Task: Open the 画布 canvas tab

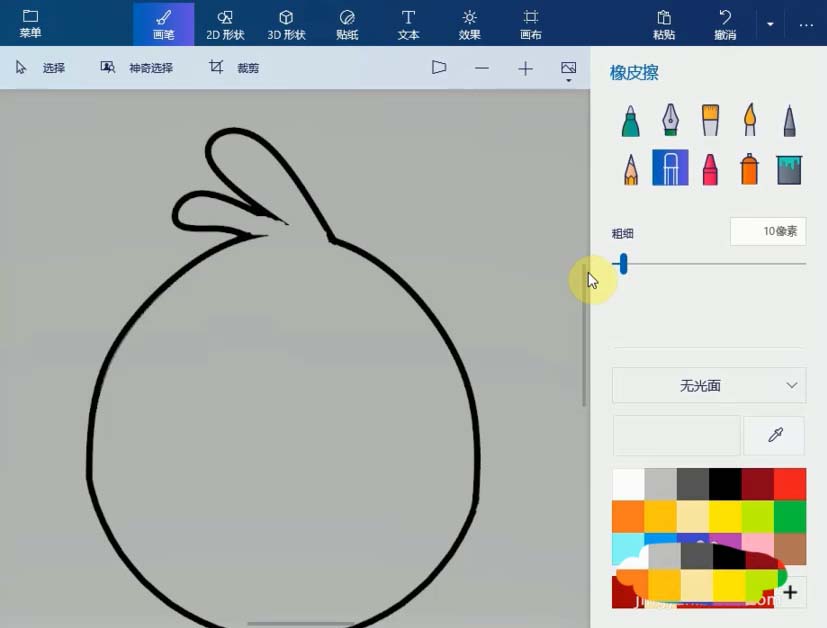Action: click(531, 24)
